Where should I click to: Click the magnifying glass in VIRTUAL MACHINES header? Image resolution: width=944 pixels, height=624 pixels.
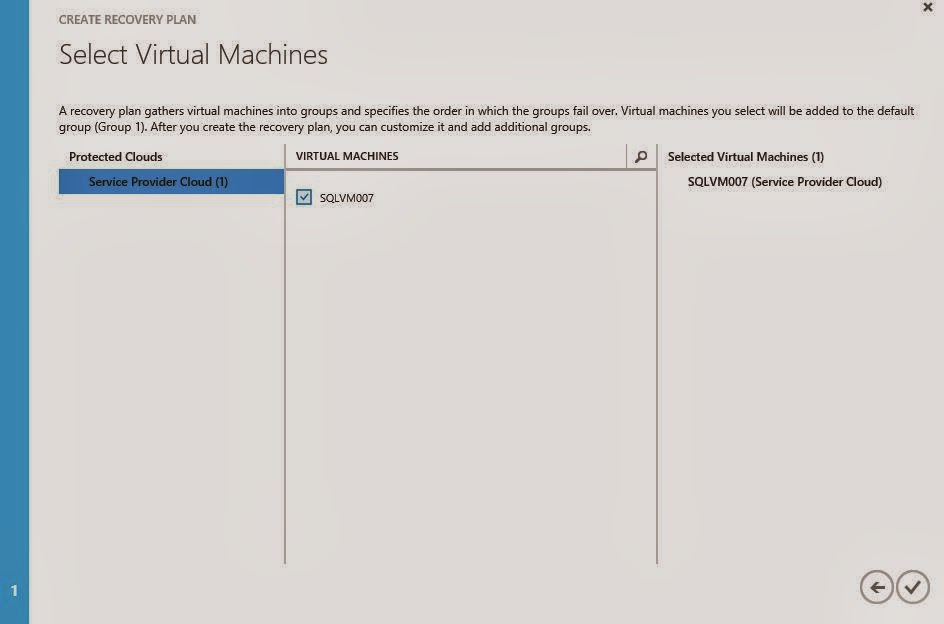point(641,156)
